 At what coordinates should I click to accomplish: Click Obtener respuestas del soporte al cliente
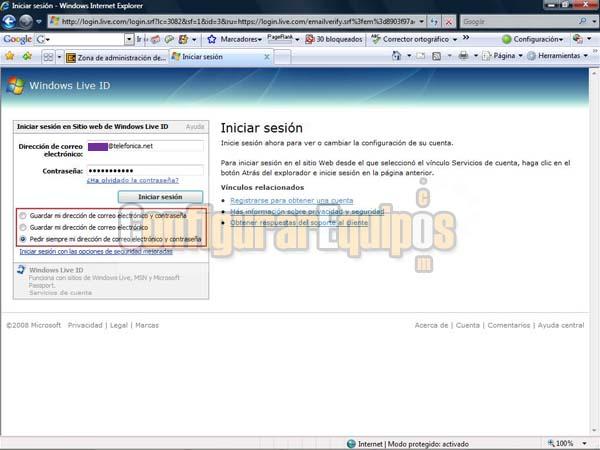click(x=299, y=222)
